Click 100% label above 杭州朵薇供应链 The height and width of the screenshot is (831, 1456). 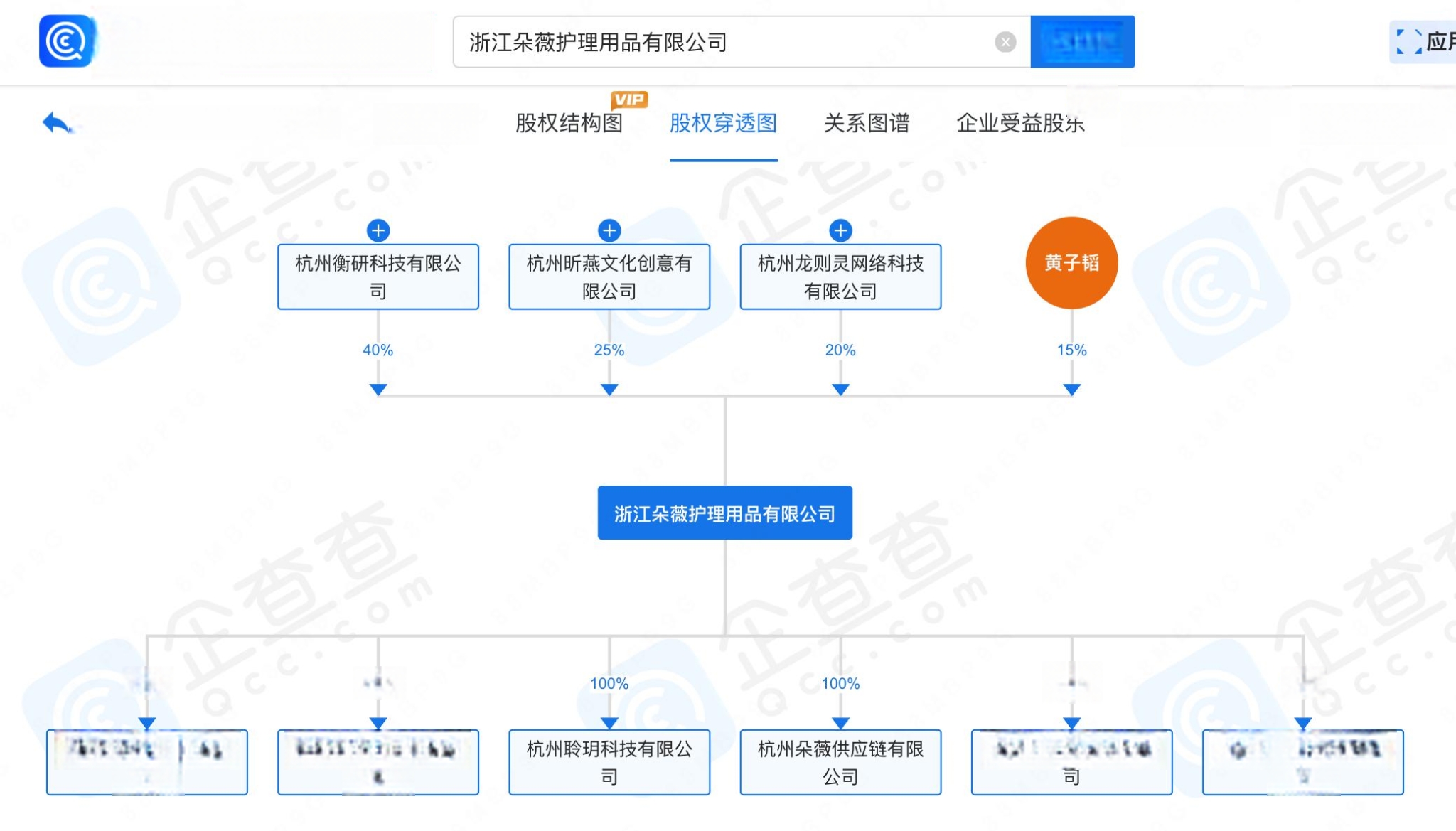pyautogui.click(x=840, y=683)
